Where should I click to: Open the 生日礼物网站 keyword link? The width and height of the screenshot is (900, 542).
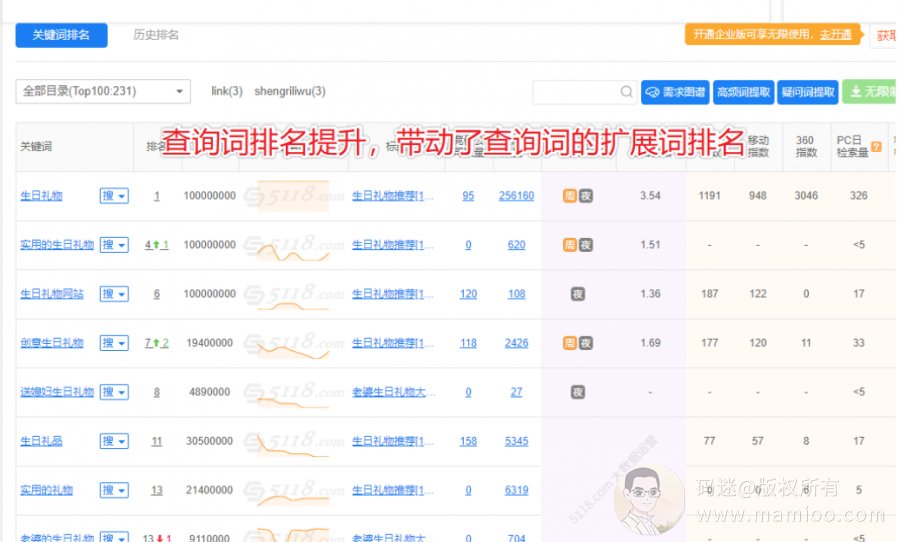click(52, 294)
